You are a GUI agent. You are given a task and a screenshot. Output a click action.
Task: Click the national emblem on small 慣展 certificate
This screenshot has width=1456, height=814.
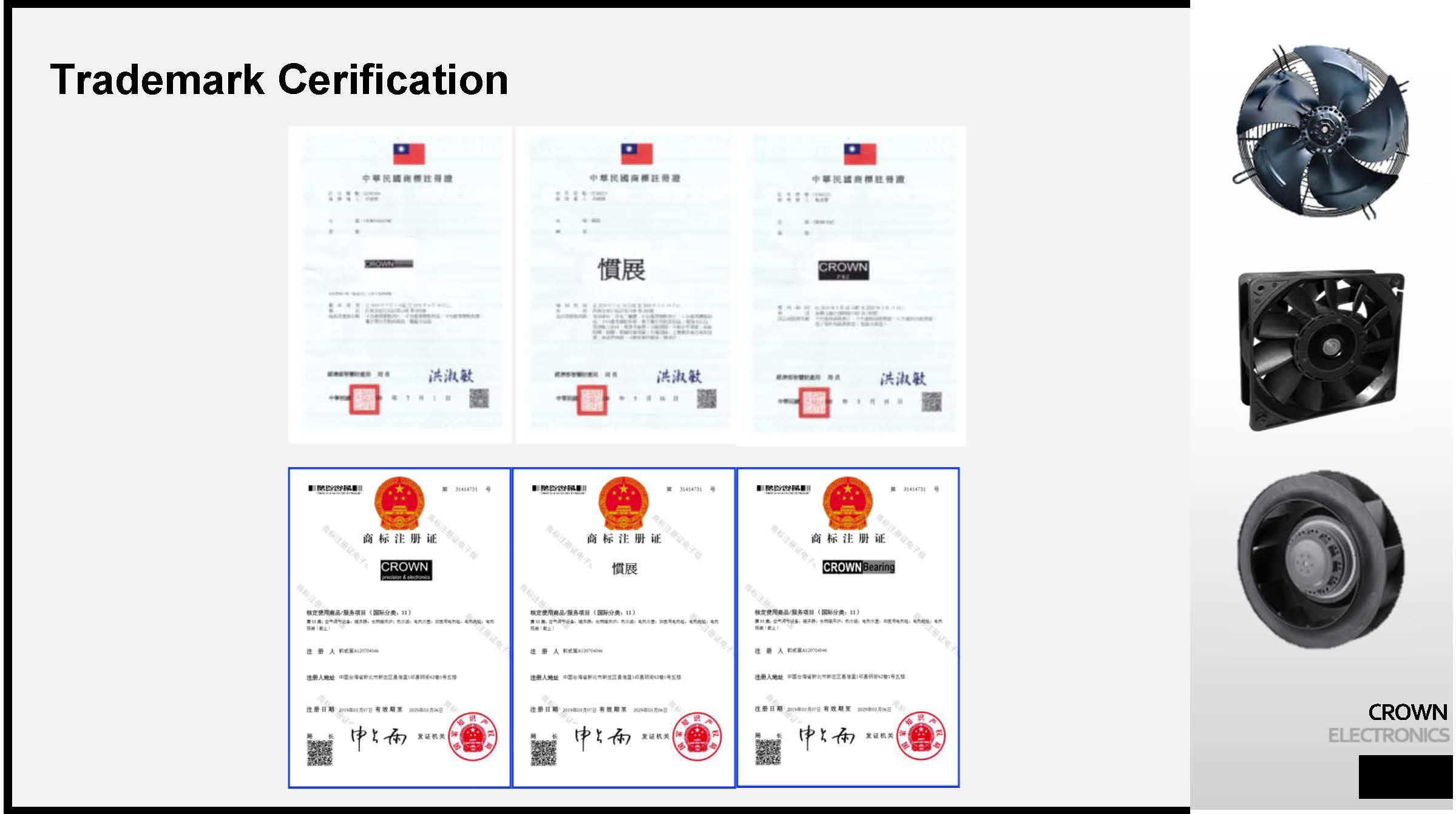(623, 503)
